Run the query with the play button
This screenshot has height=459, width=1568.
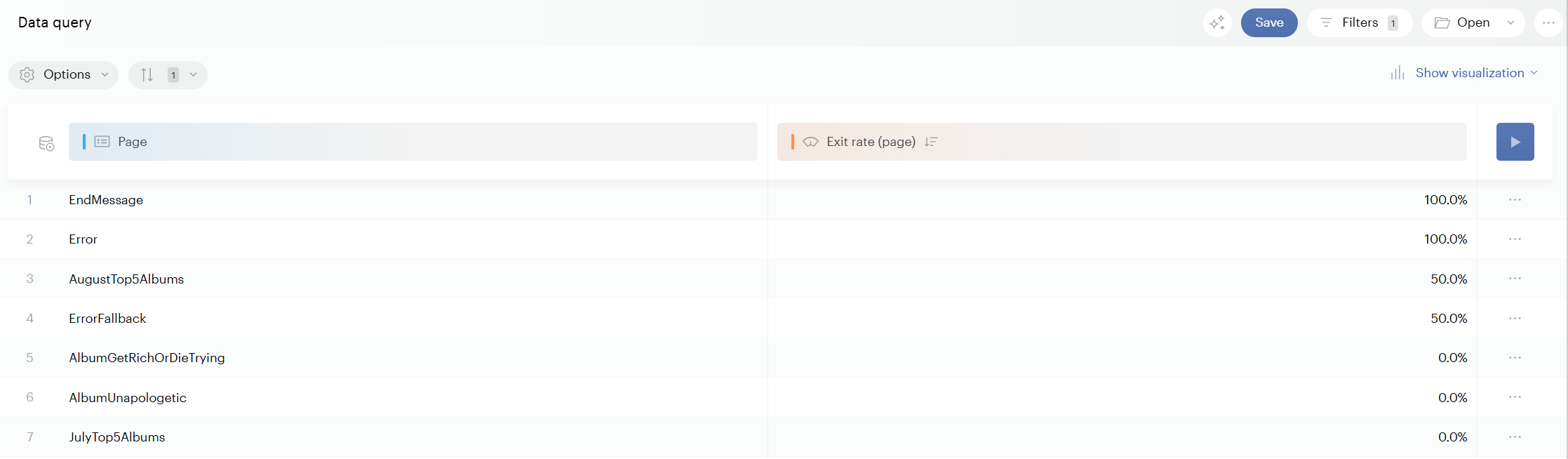[x=1515, y=142]
